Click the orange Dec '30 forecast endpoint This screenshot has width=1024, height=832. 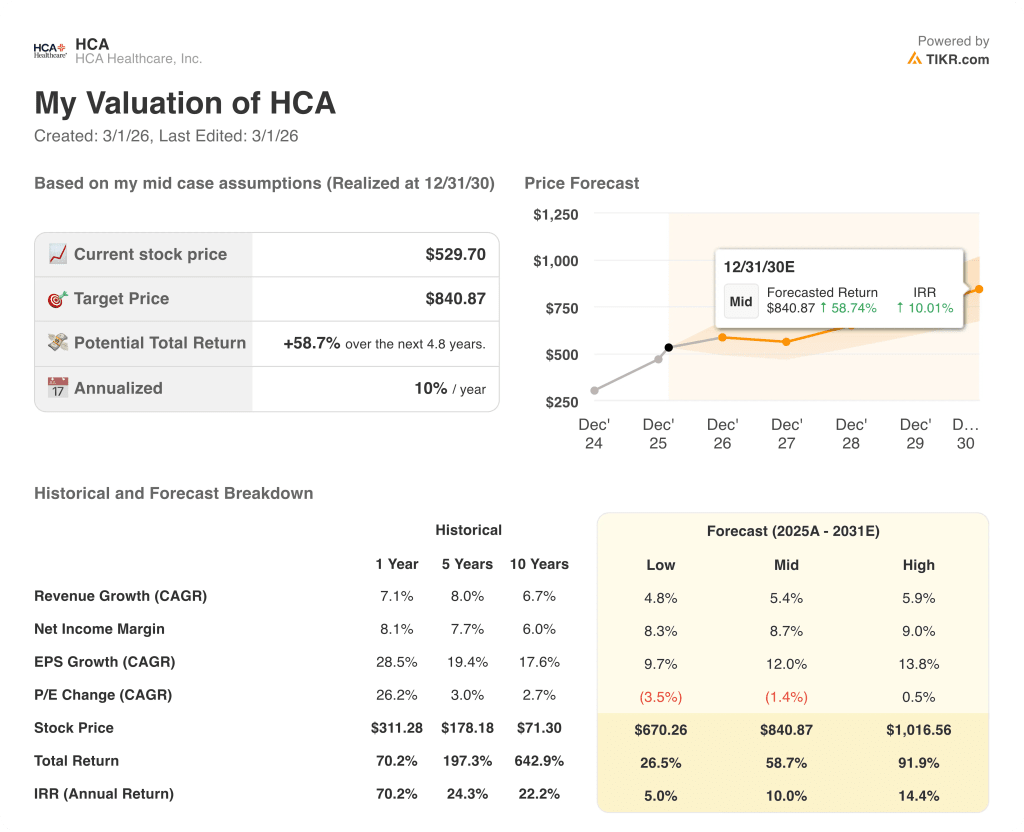pos(978,289)
